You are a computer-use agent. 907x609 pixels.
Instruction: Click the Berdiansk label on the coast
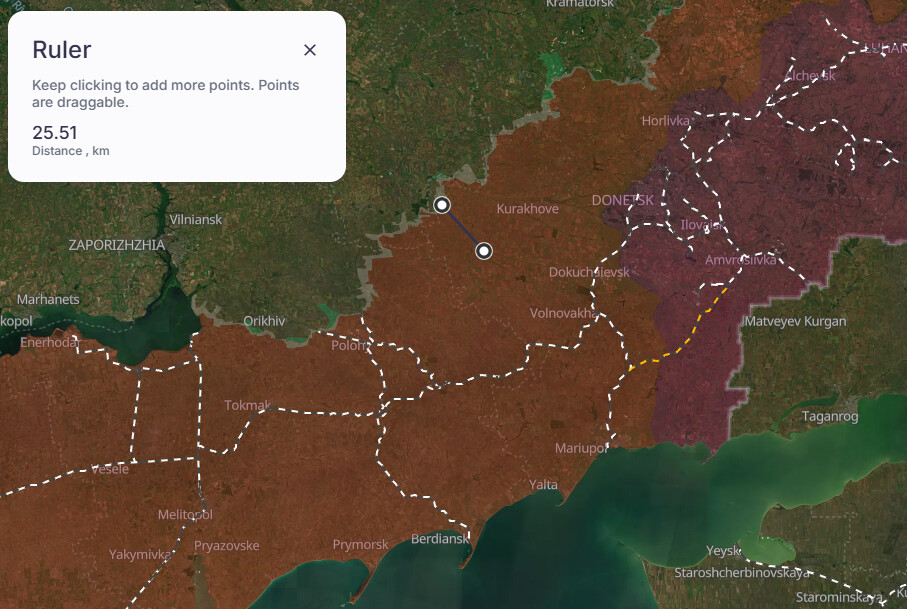(440, 539)
